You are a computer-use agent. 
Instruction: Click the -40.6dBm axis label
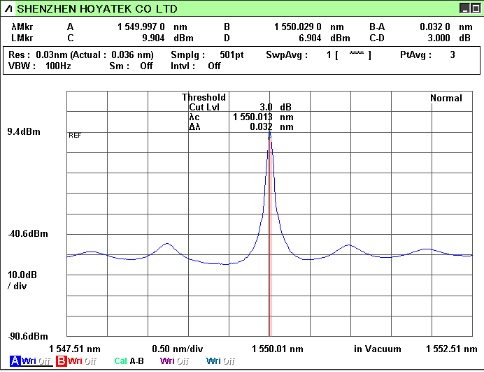[28, 234]
